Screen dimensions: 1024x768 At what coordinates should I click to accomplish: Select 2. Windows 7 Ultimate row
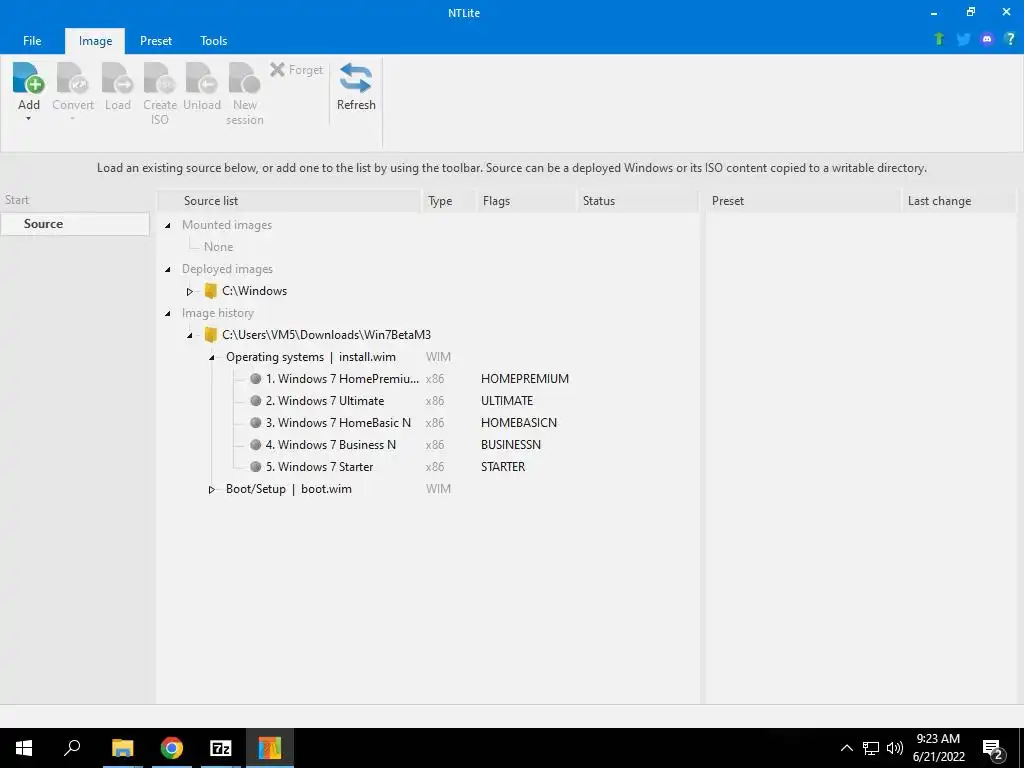pos(325,400)
